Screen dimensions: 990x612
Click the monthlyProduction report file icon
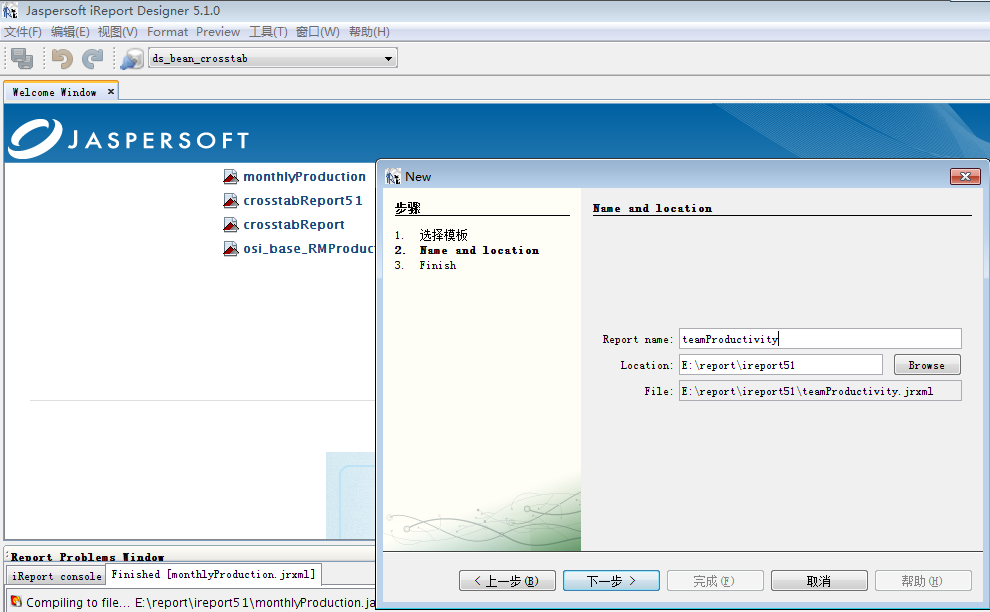[x=230, y=177]
